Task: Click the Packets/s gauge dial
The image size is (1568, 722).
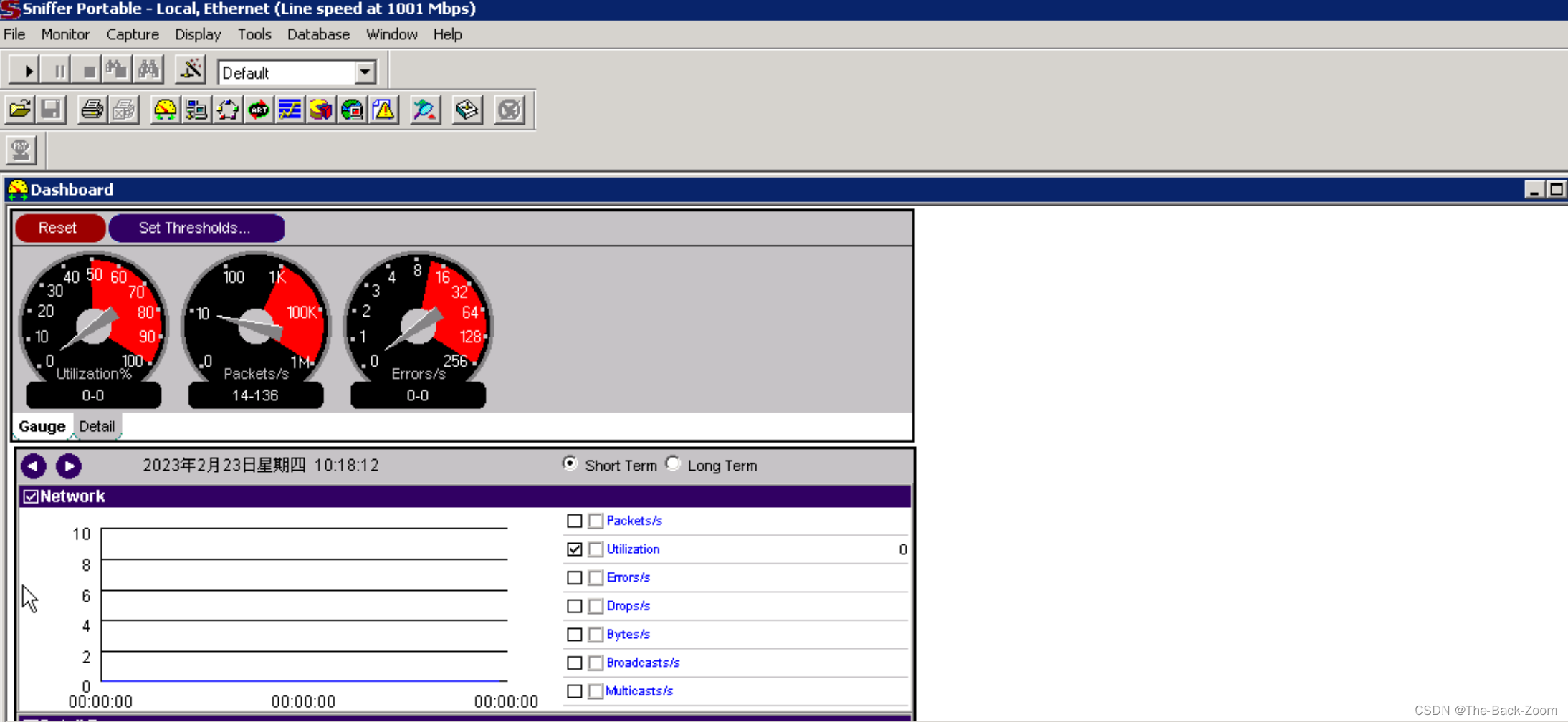Action: [x=256, y=324]
